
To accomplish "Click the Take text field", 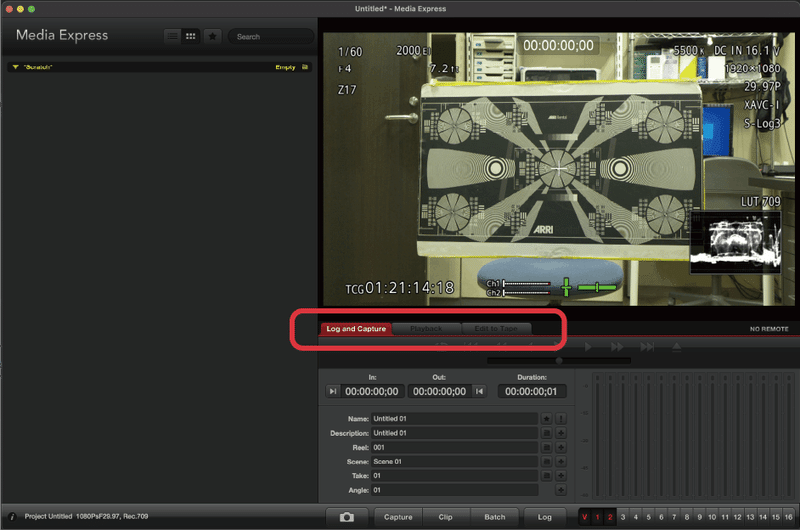I will 454,476.
